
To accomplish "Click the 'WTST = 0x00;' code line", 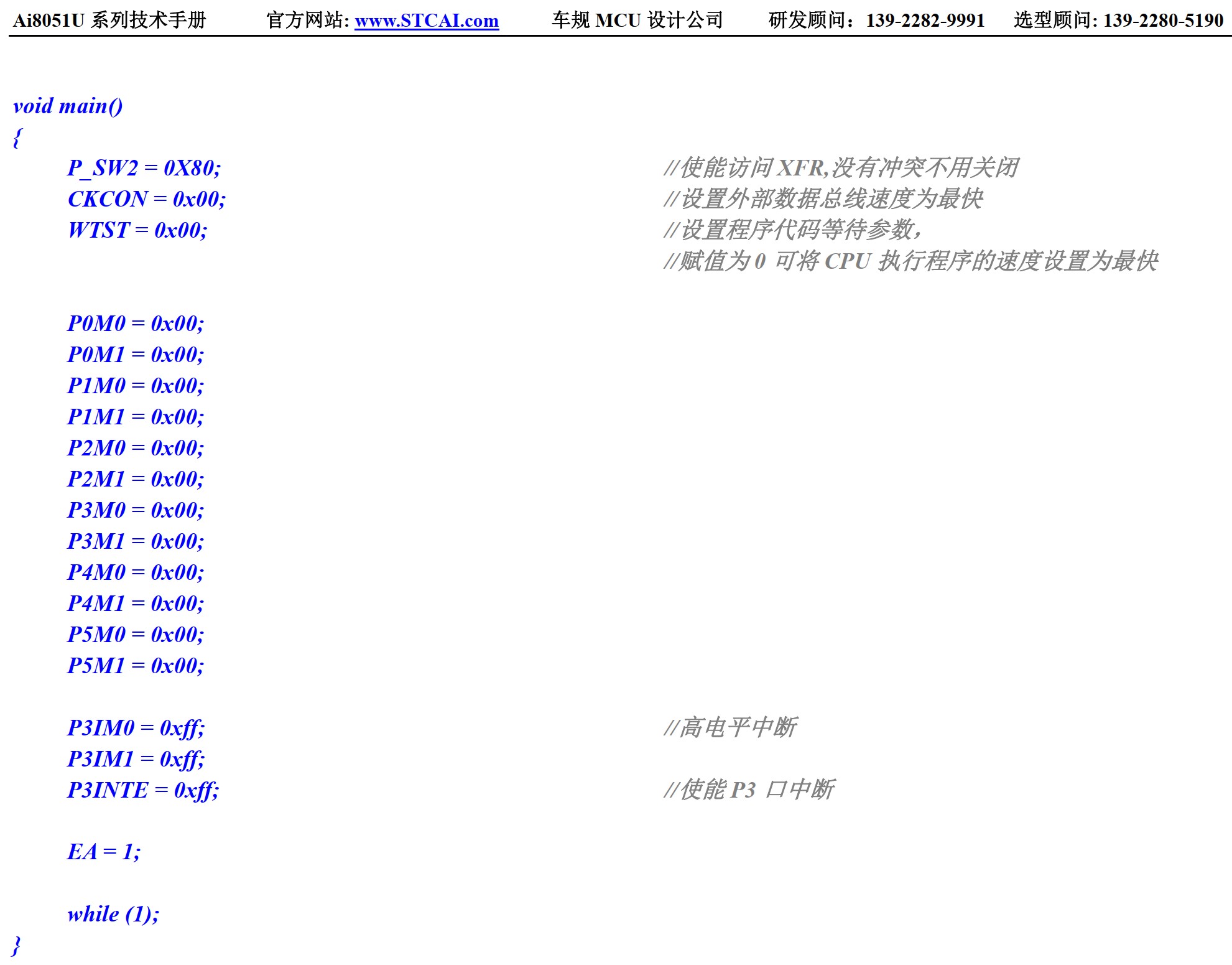I will [x=137, y=230].
